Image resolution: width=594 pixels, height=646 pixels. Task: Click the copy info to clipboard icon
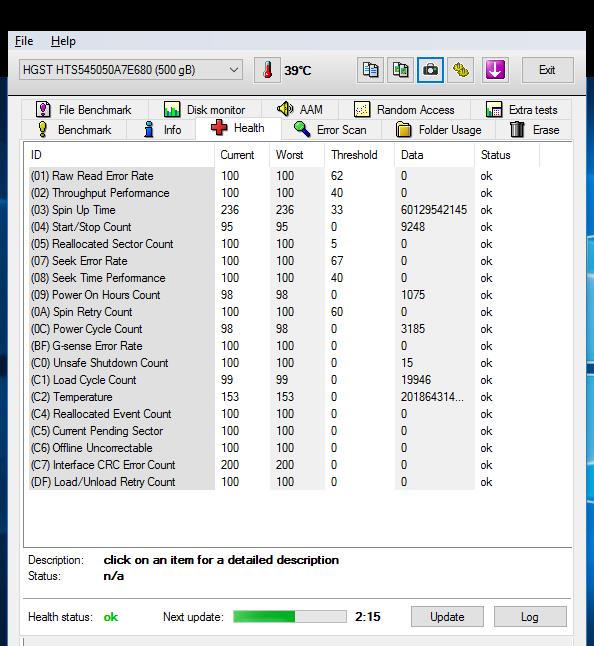[370, 70]
